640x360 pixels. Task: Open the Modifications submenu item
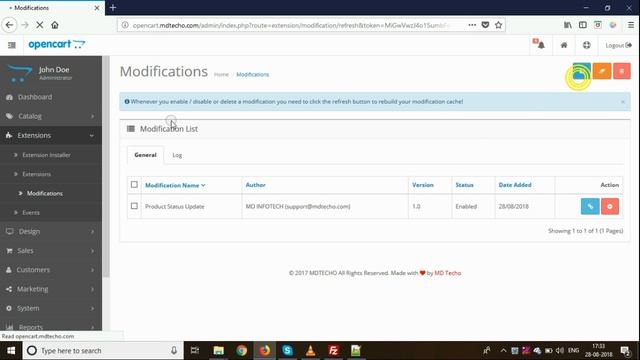[x=51, y=193]
